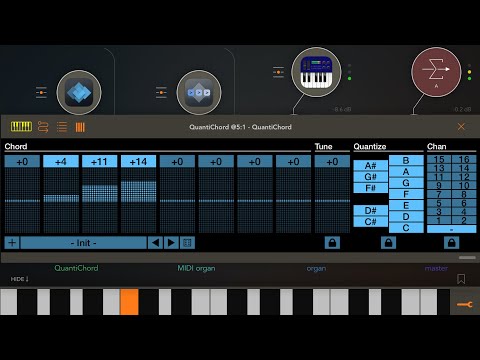480x360 pixels.
Task: Toggle quantize note F
Action: click(406, 194)
